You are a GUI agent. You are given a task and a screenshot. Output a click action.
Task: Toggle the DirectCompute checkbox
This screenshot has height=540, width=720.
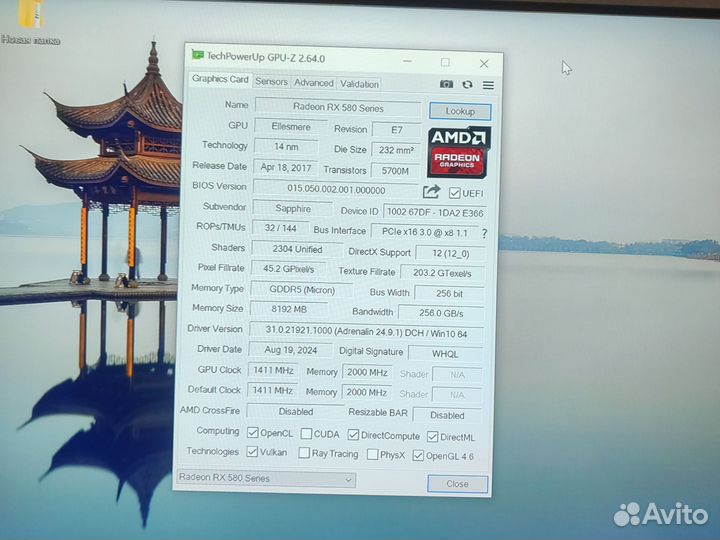[x=353, y=435]
